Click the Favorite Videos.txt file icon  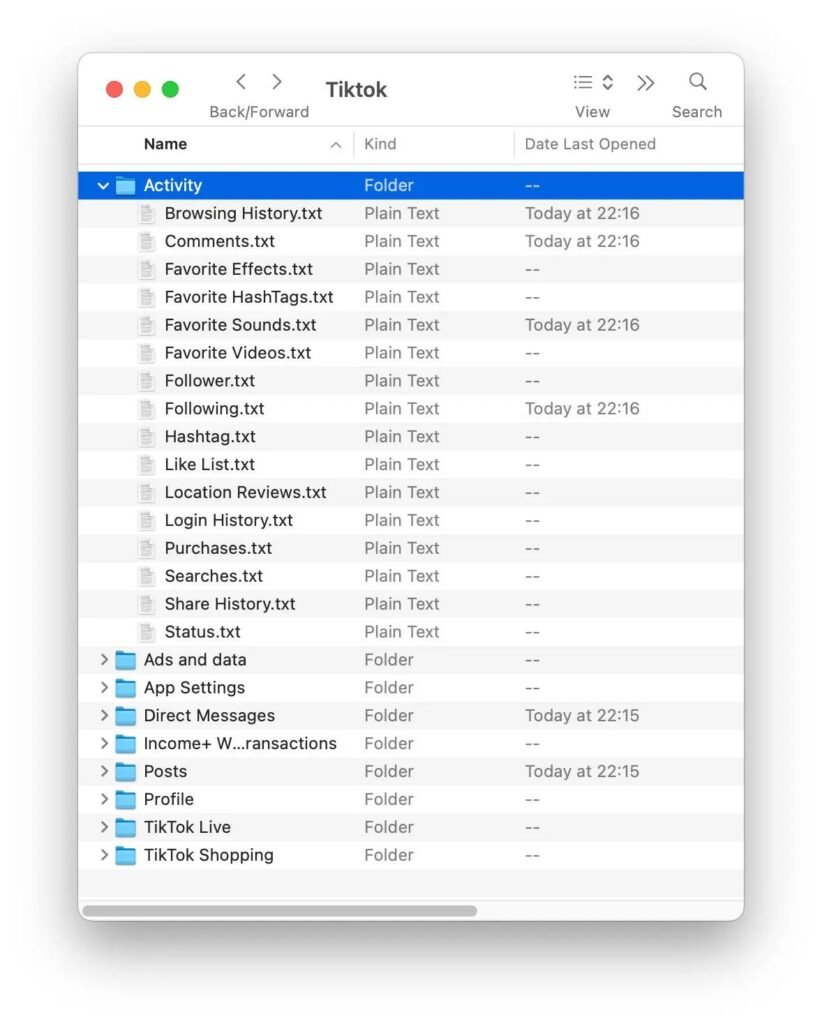[x=147, y=353]
